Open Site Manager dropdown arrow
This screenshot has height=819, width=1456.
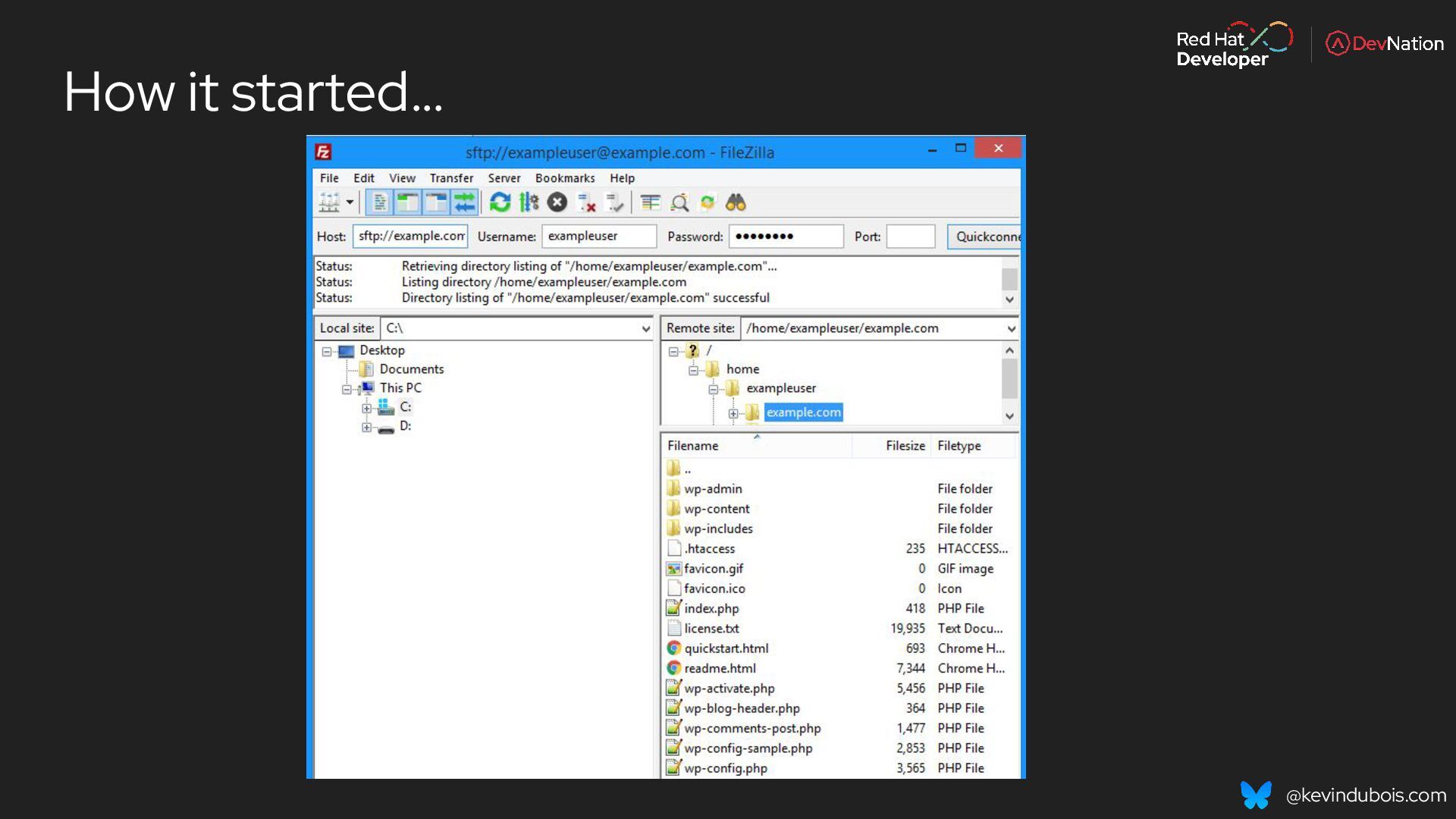pyautogui.click(x=350, y=202)
